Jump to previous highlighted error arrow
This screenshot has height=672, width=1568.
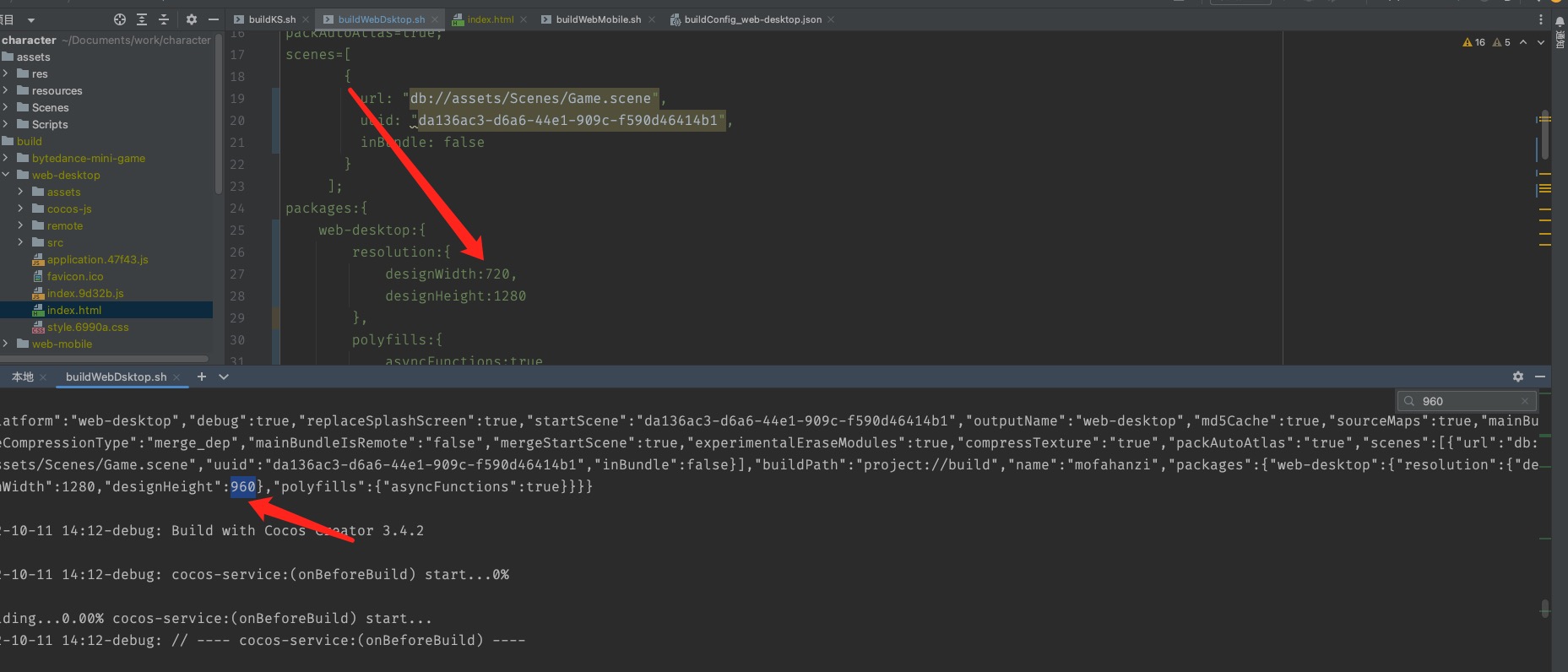click(1523, 42)
